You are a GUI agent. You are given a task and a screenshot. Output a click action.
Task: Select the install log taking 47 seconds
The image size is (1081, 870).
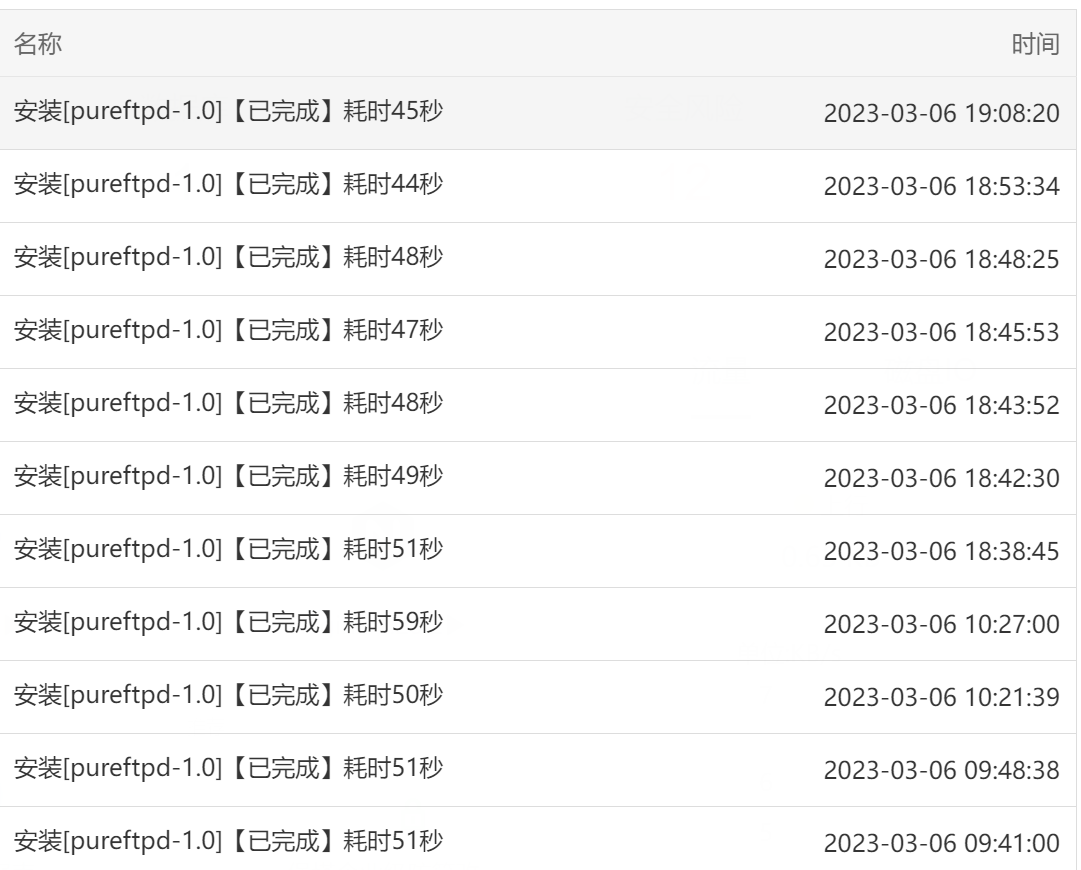[x=538, y=332]
